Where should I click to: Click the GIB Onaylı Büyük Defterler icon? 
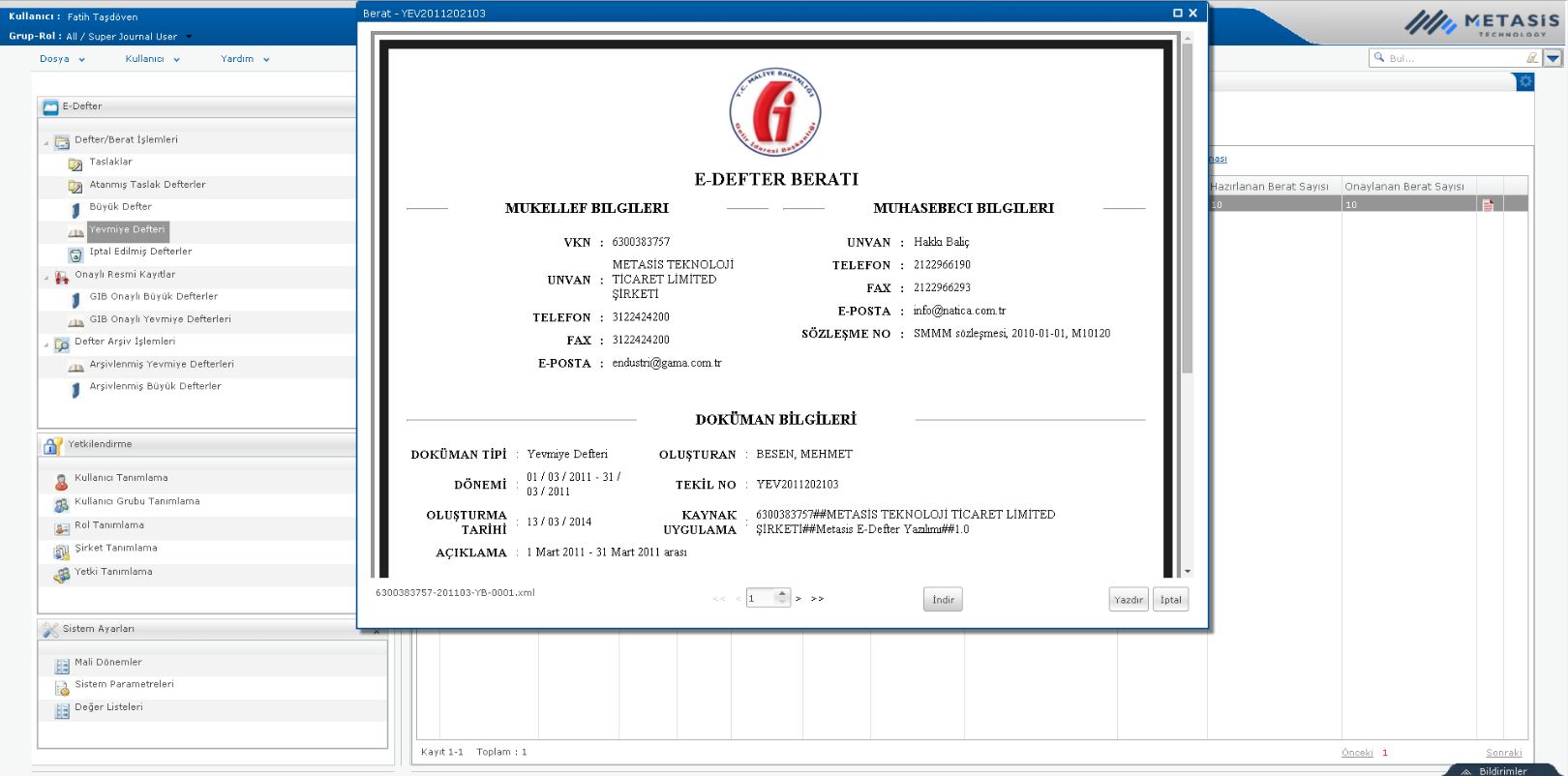[75, 299]
